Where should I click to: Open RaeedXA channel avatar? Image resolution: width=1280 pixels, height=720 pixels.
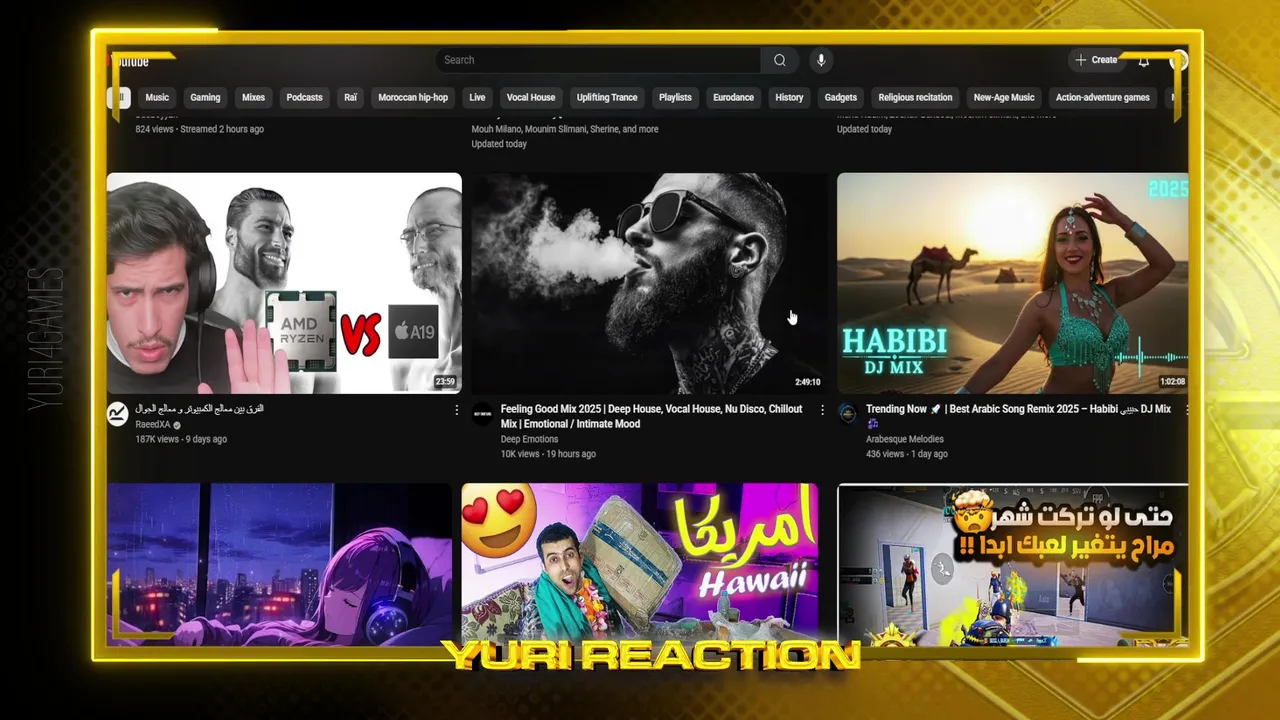[117, 414]
